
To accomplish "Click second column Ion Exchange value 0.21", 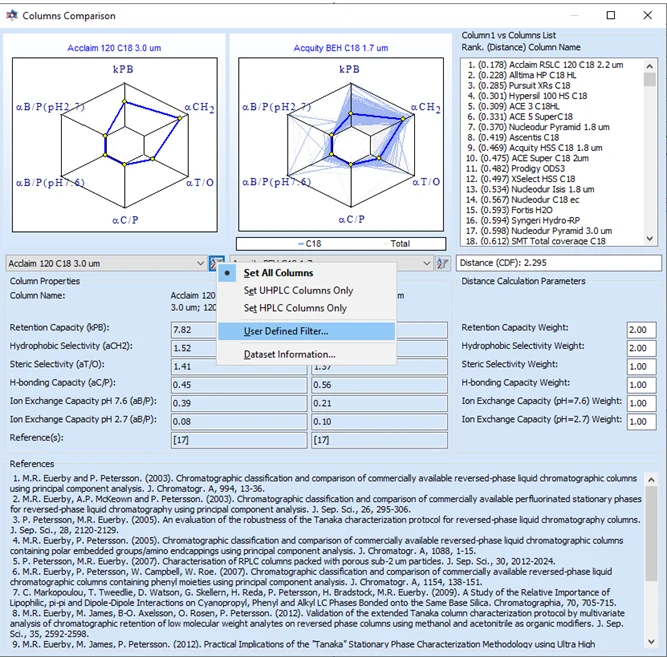I will [x=379, y=403].
